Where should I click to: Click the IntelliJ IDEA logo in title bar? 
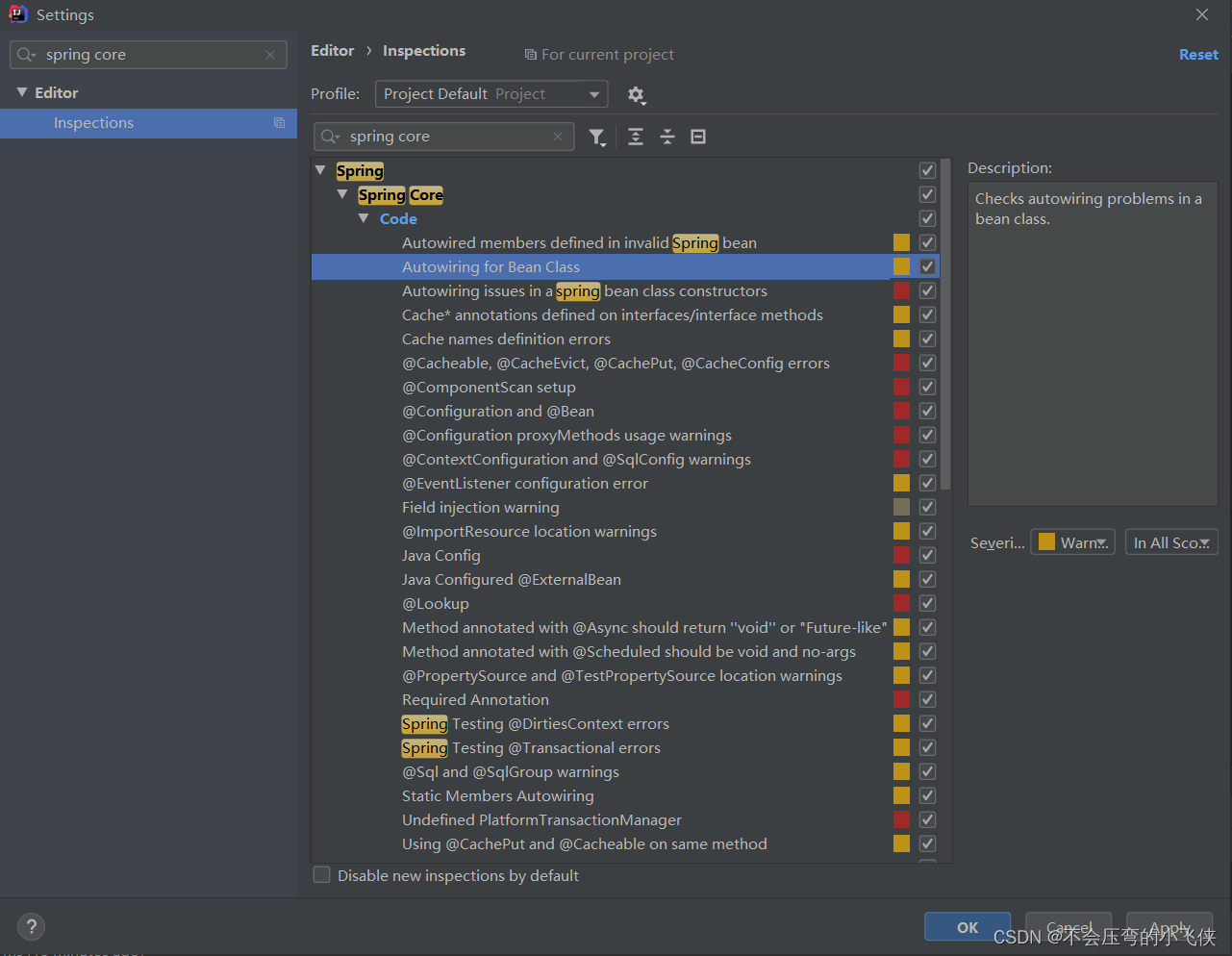coord(17,14)
